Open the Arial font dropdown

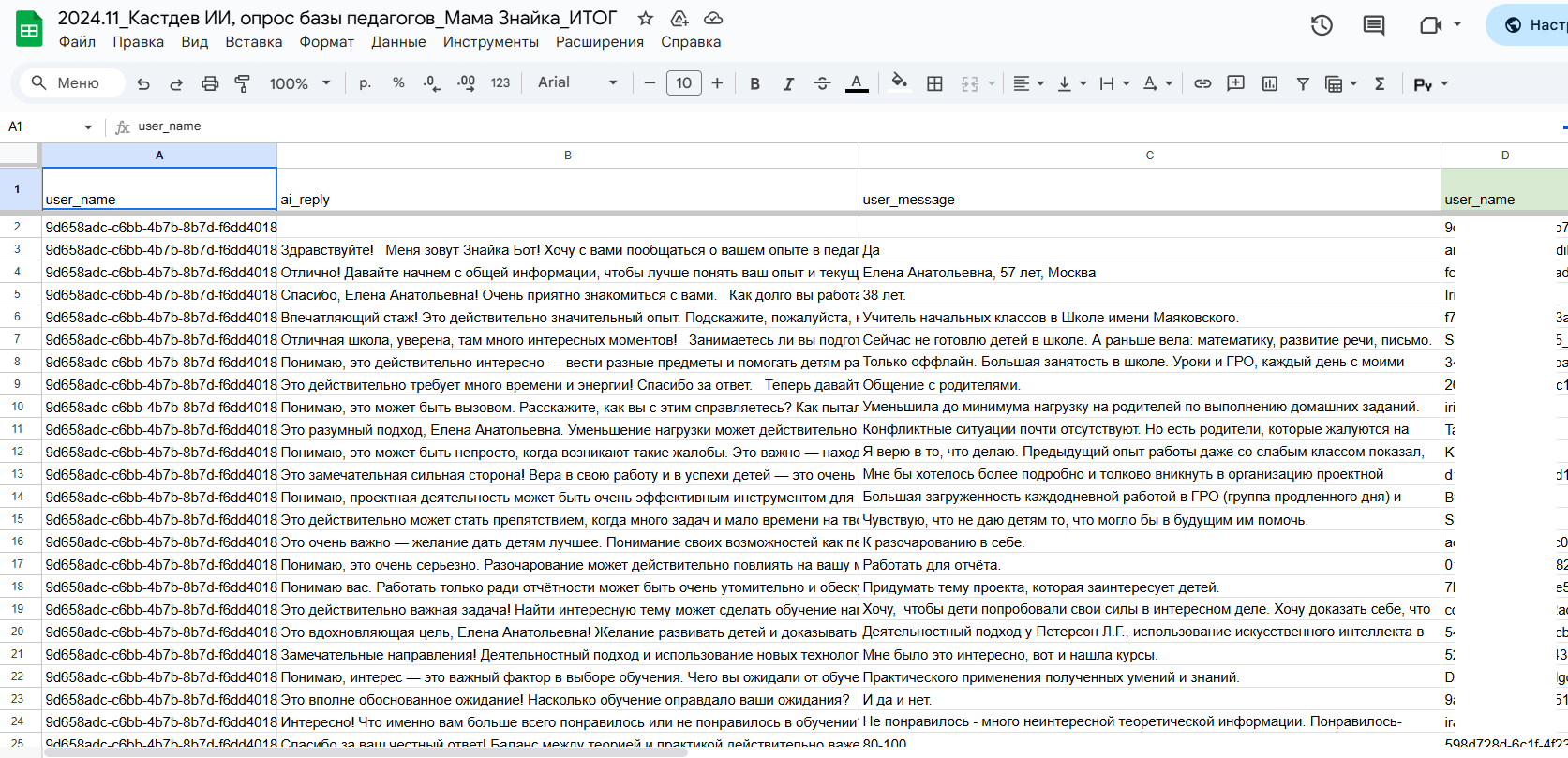coord(577,82)
